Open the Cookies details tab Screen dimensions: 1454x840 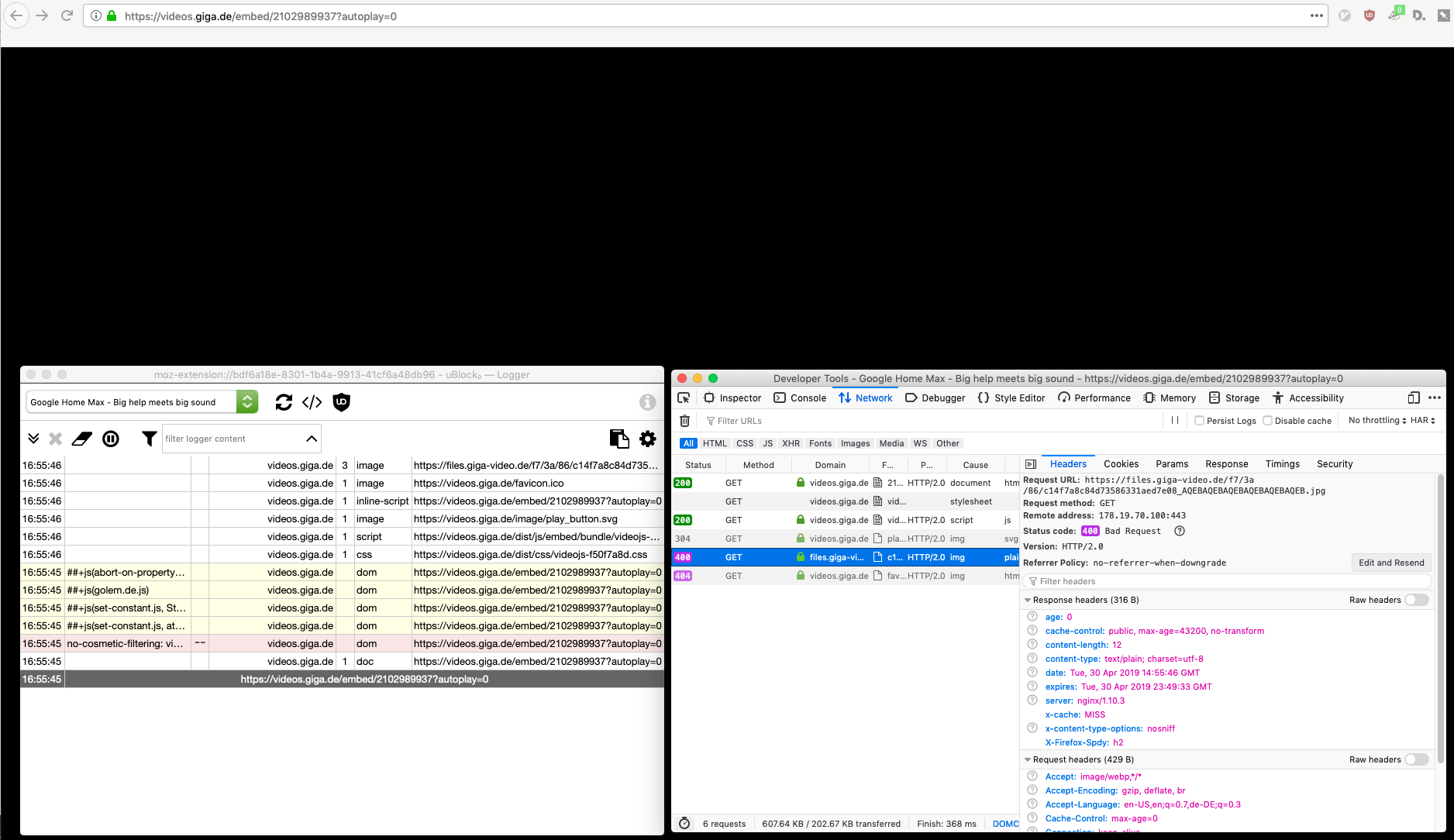point(1121,463)
